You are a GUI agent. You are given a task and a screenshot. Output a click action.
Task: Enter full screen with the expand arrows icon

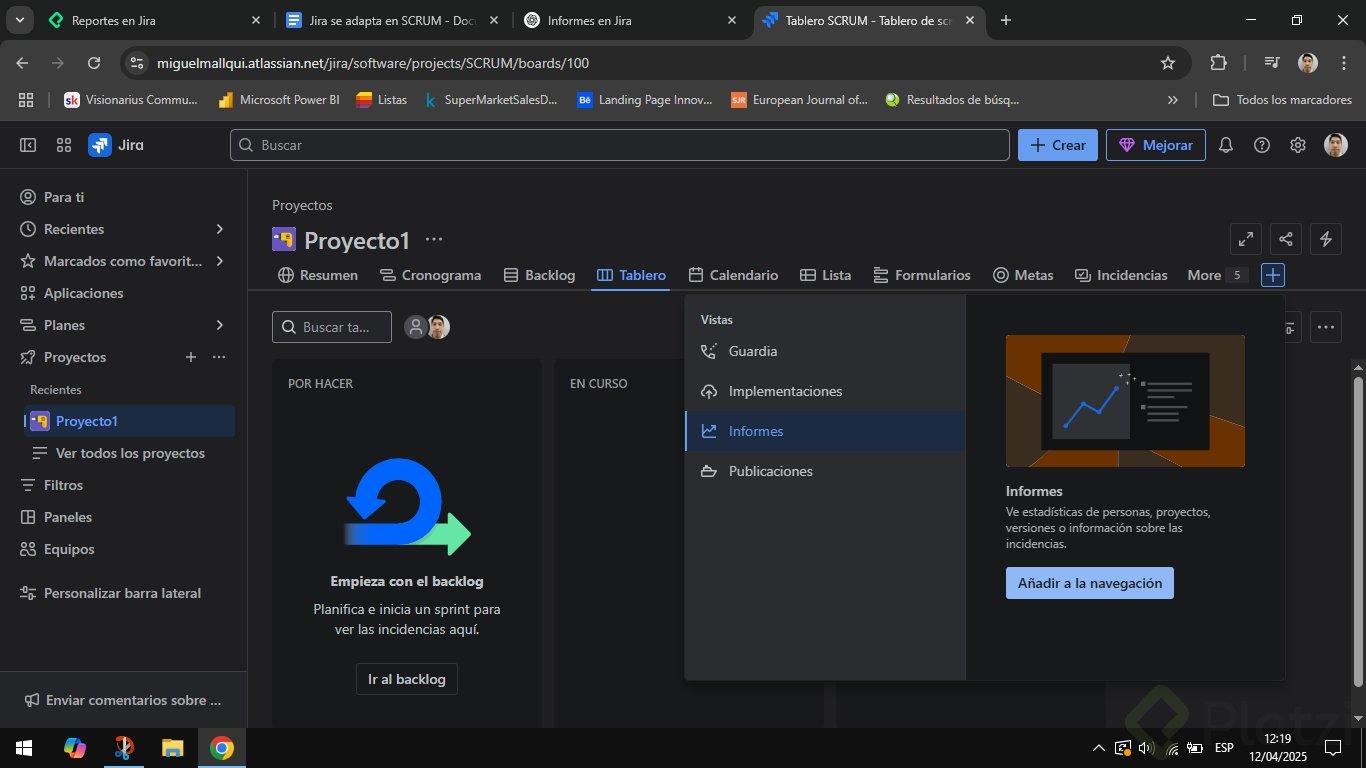pos(1246,239)
